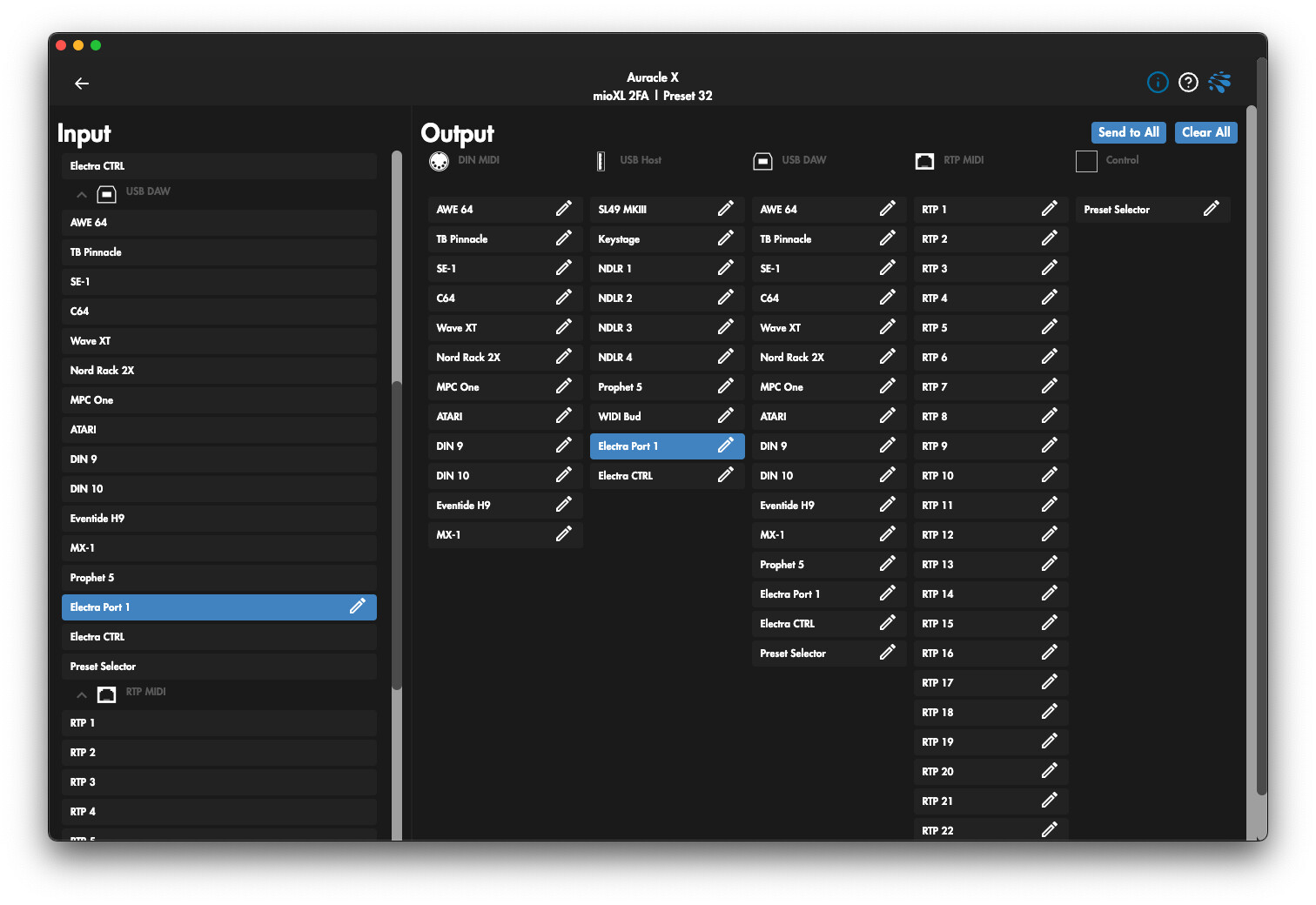Edit the Eventide H9 DIN MIDI output

coord(564,505)
